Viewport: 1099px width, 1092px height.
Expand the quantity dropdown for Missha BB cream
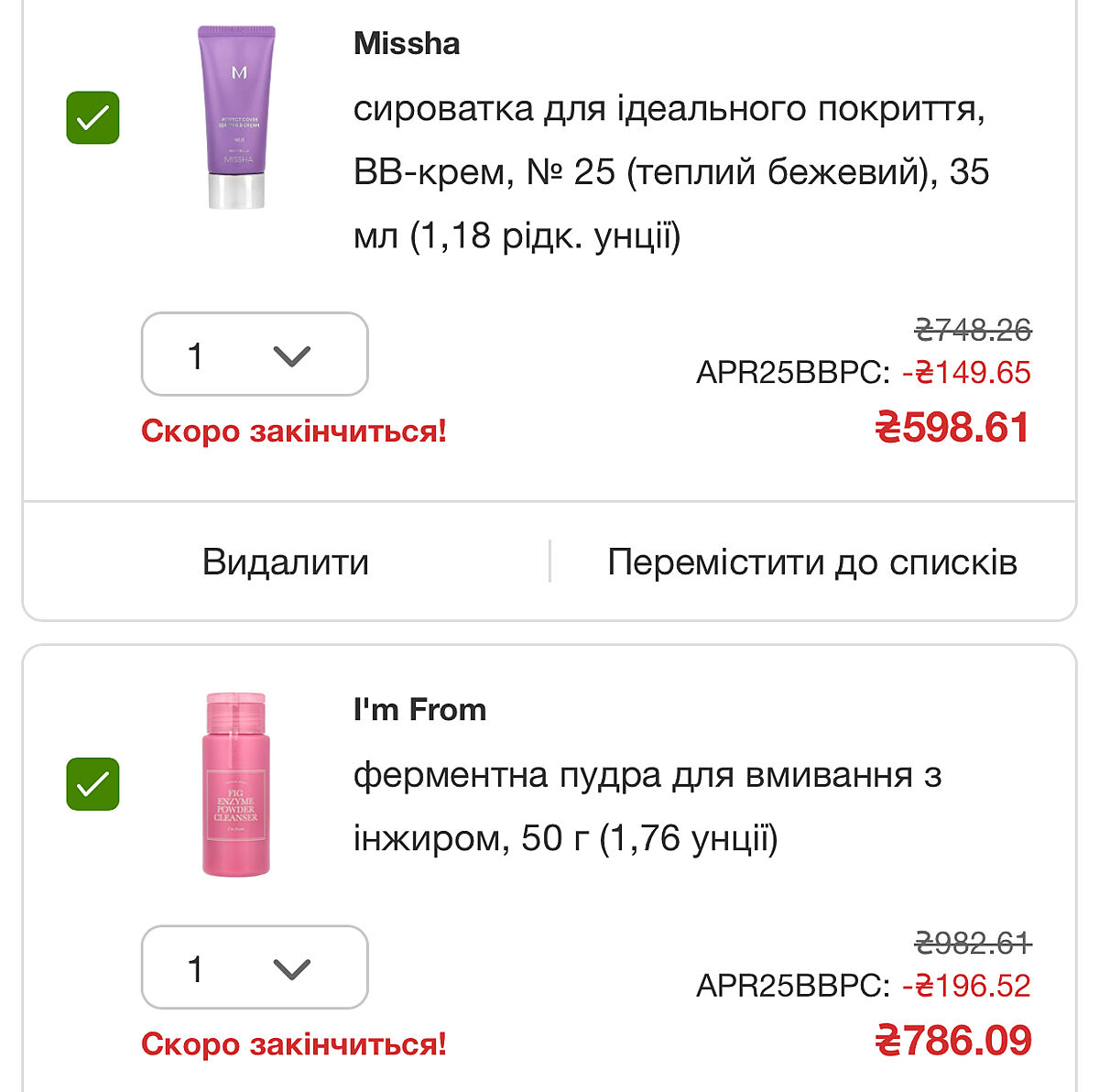click(x=255, y=355)
